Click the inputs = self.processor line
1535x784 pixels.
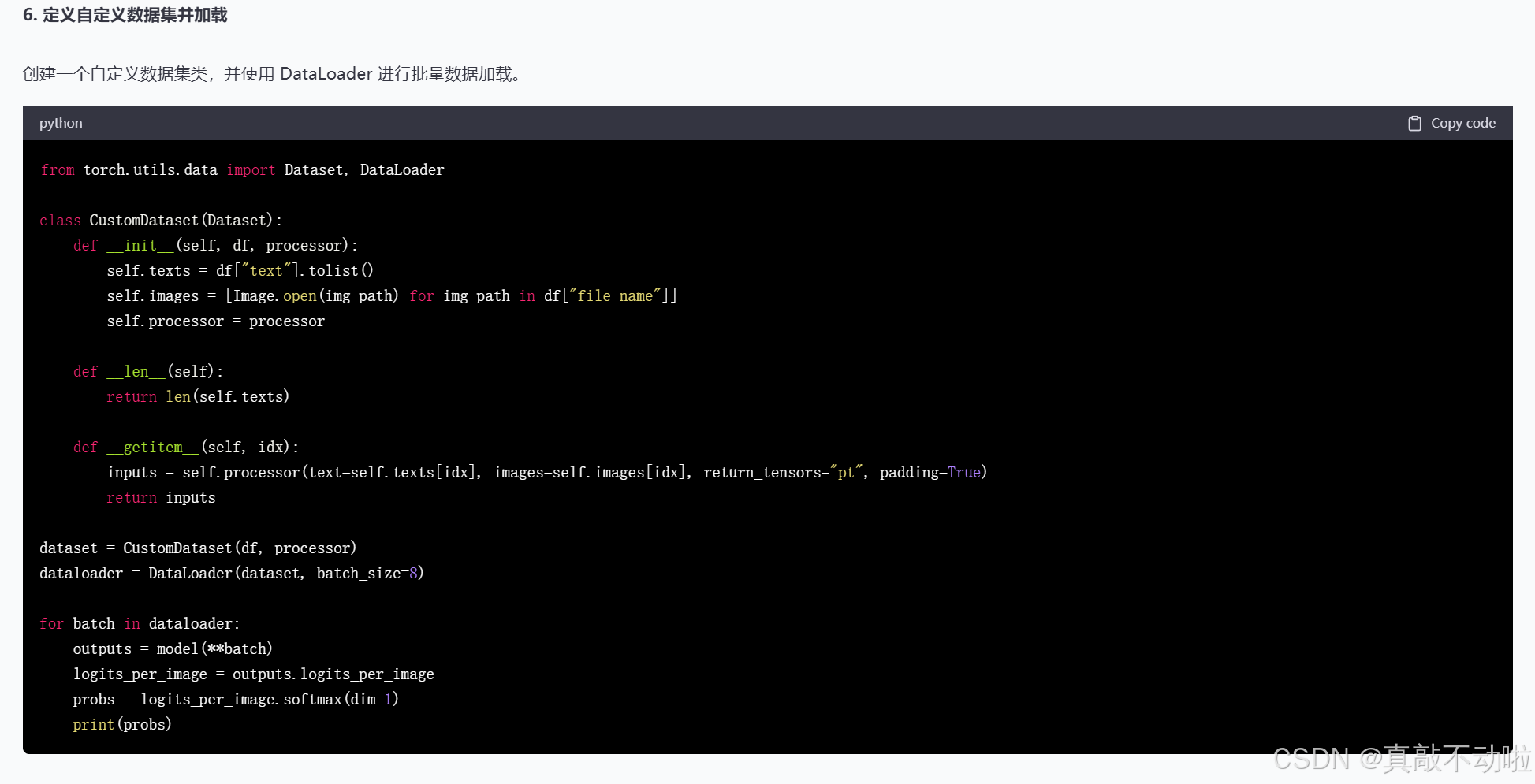point(547,473)
